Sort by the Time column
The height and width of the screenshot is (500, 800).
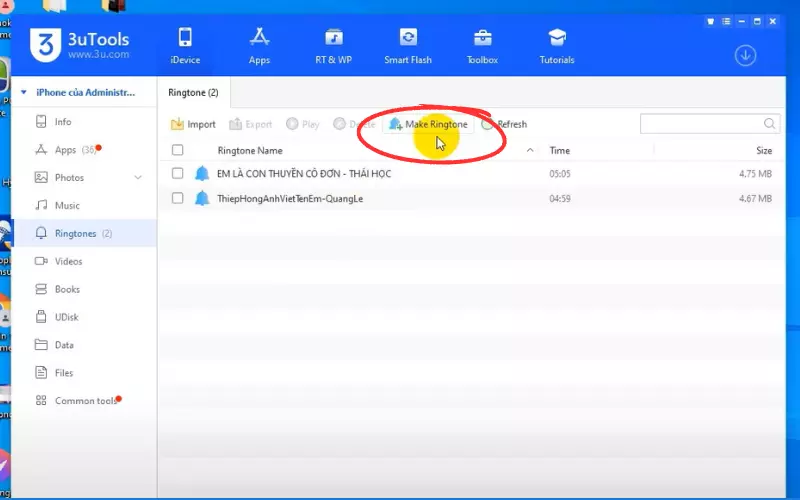[x=560, y=151]
